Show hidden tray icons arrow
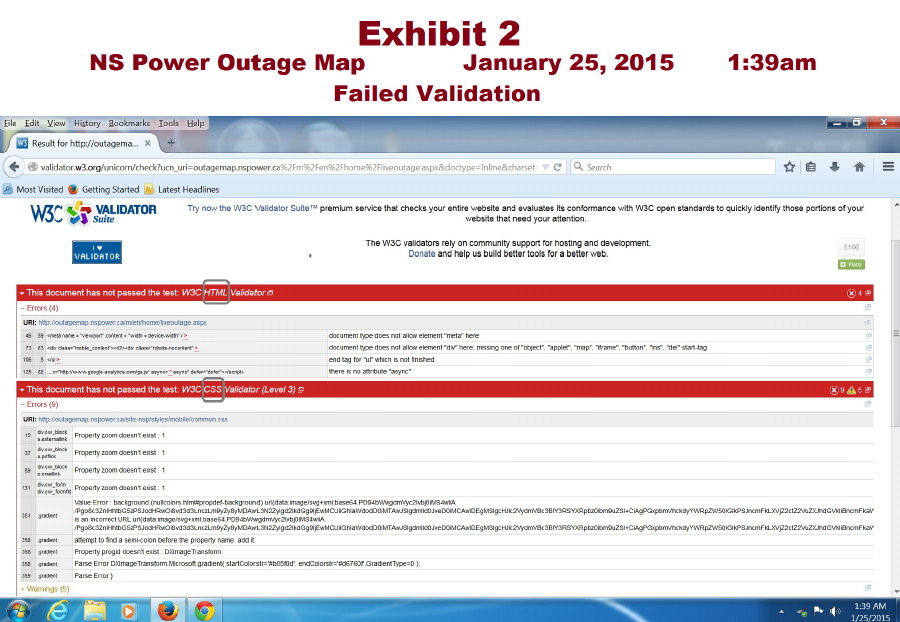Image resolution: width=900 pixels, height=622 pixels. click(781, 612)
